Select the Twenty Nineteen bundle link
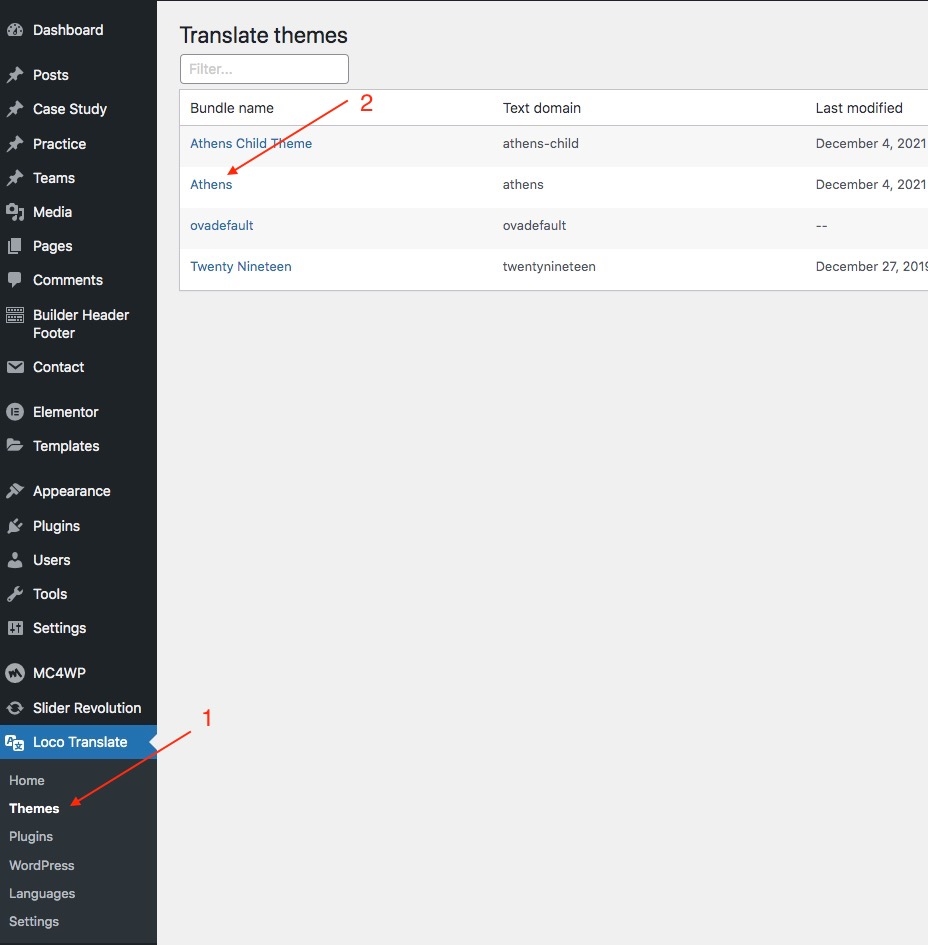This screenshot has height=945, width=928. tap(241, 267)
